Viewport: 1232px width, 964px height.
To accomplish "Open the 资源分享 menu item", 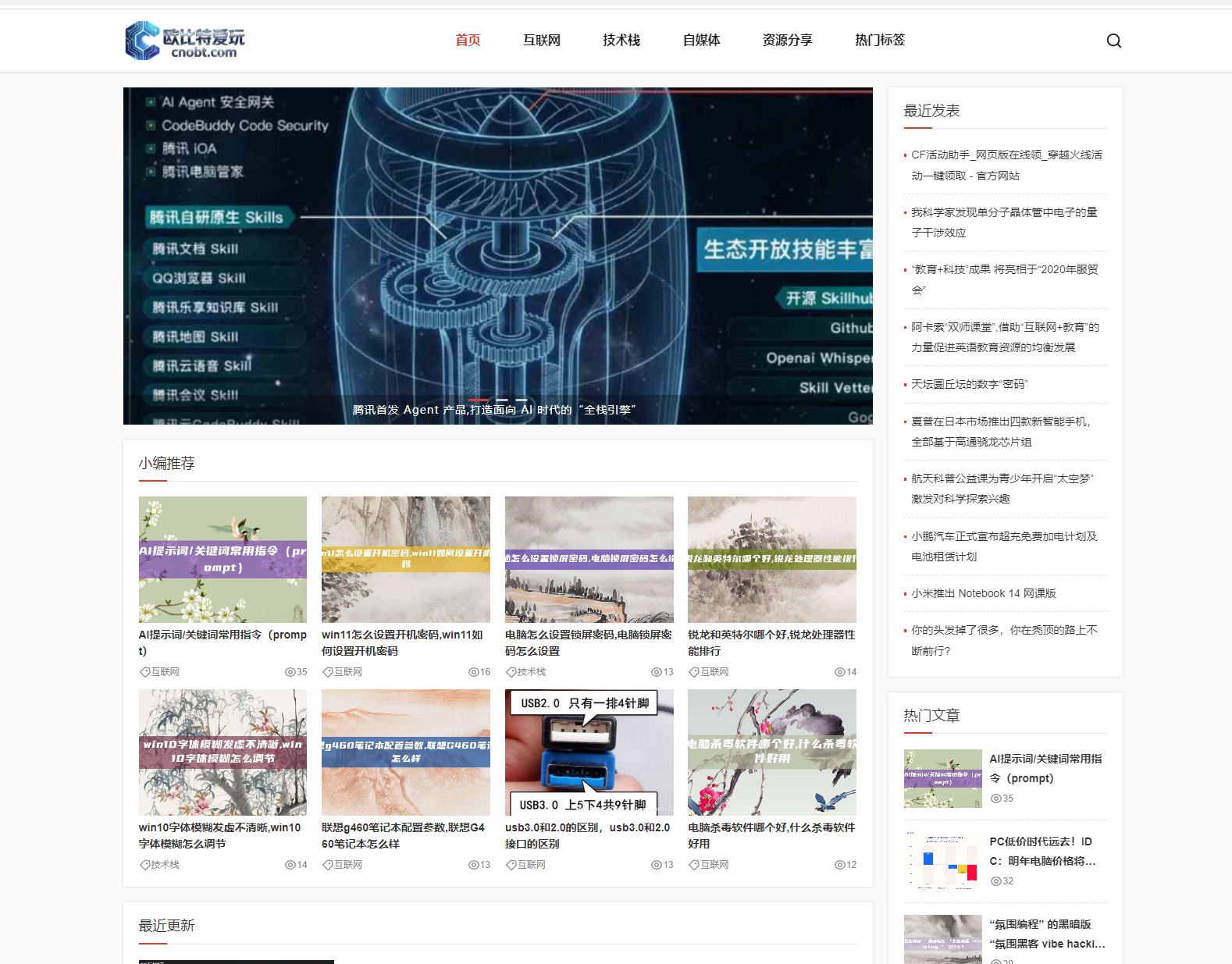I will pyautogui.click(x=788, y=40).
